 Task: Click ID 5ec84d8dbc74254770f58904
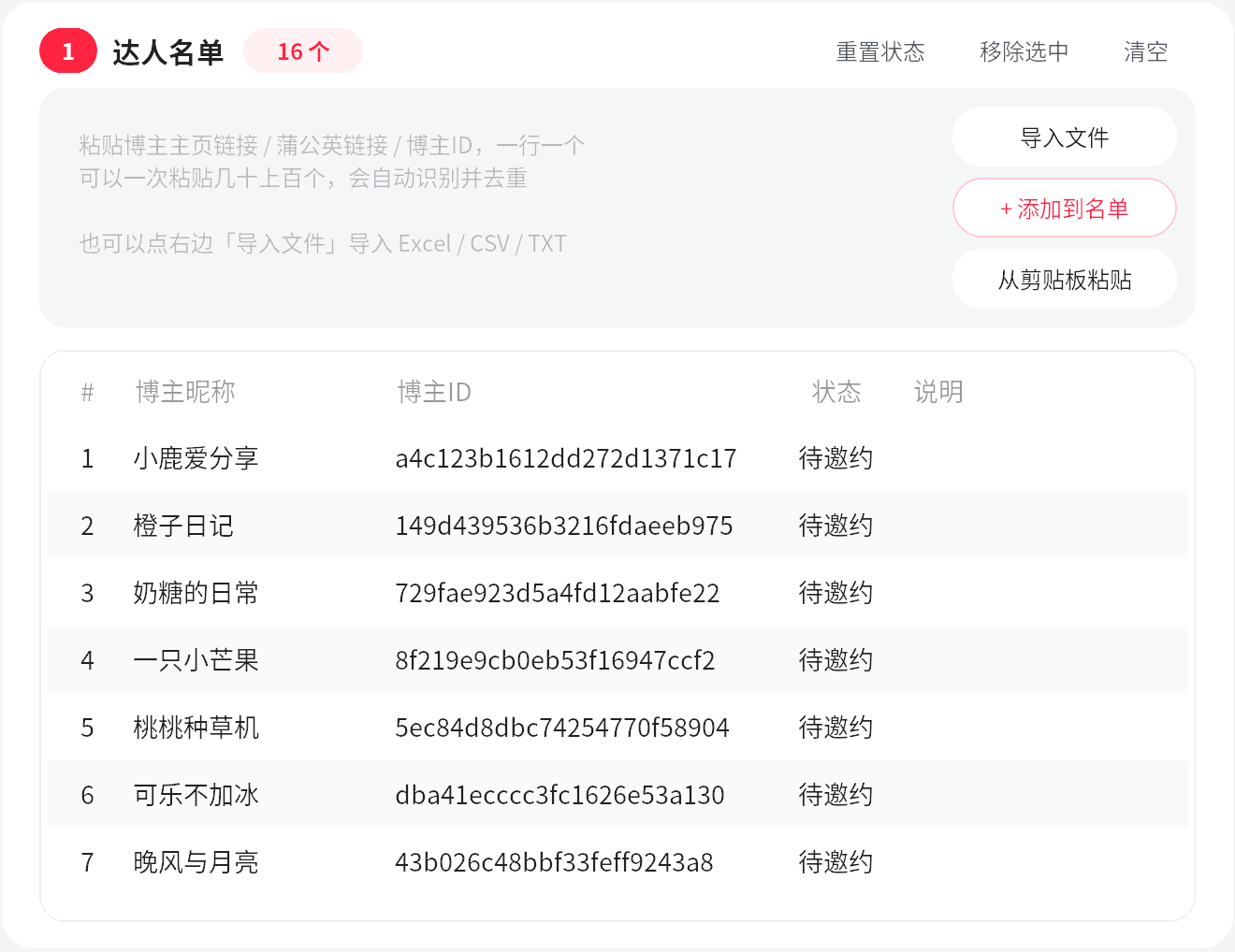pyautogui.click(x=562, y=728)
